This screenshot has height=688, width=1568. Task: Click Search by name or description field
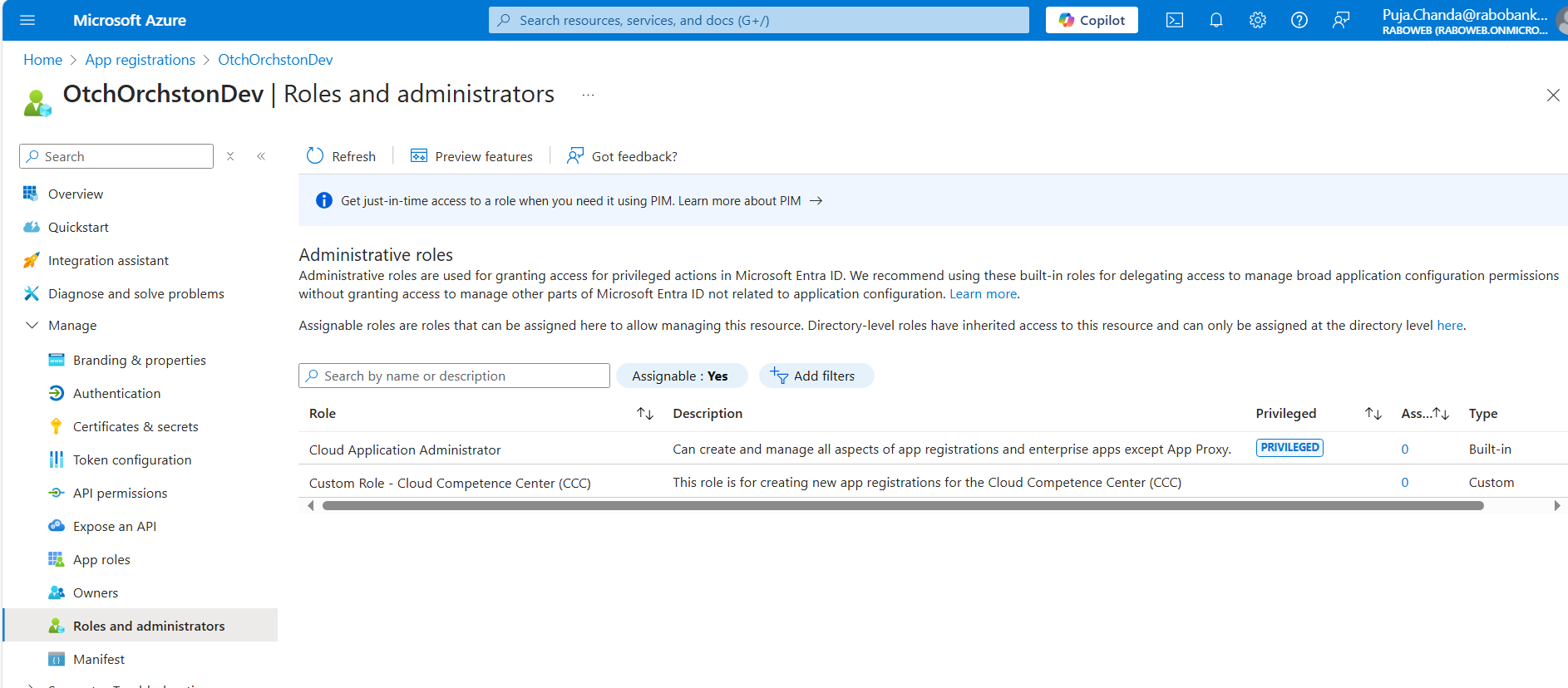(x=454, y=376)
